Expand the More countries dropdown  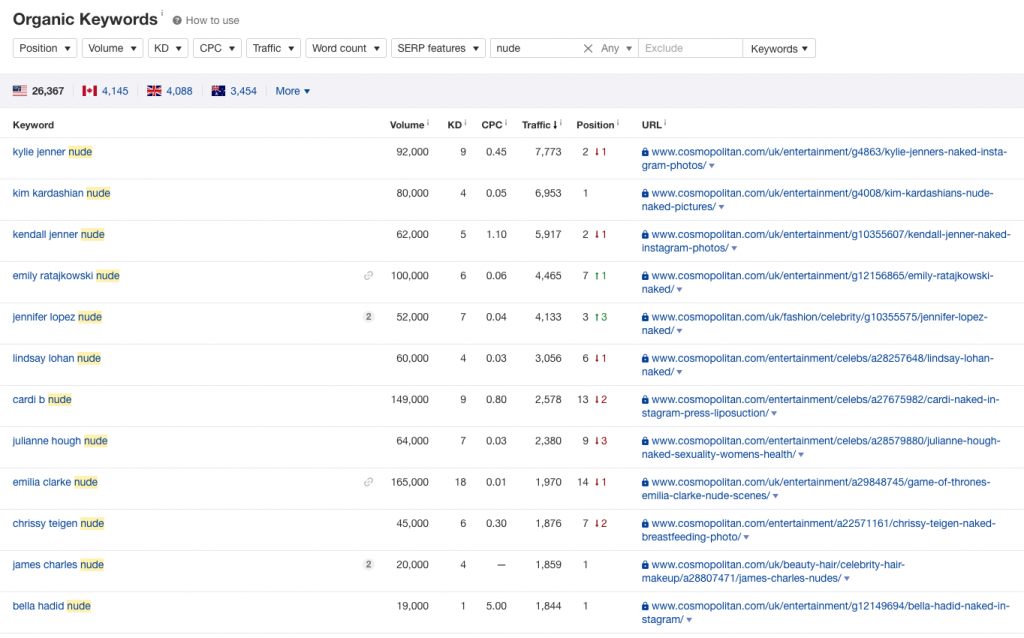(x=293, y=91)
